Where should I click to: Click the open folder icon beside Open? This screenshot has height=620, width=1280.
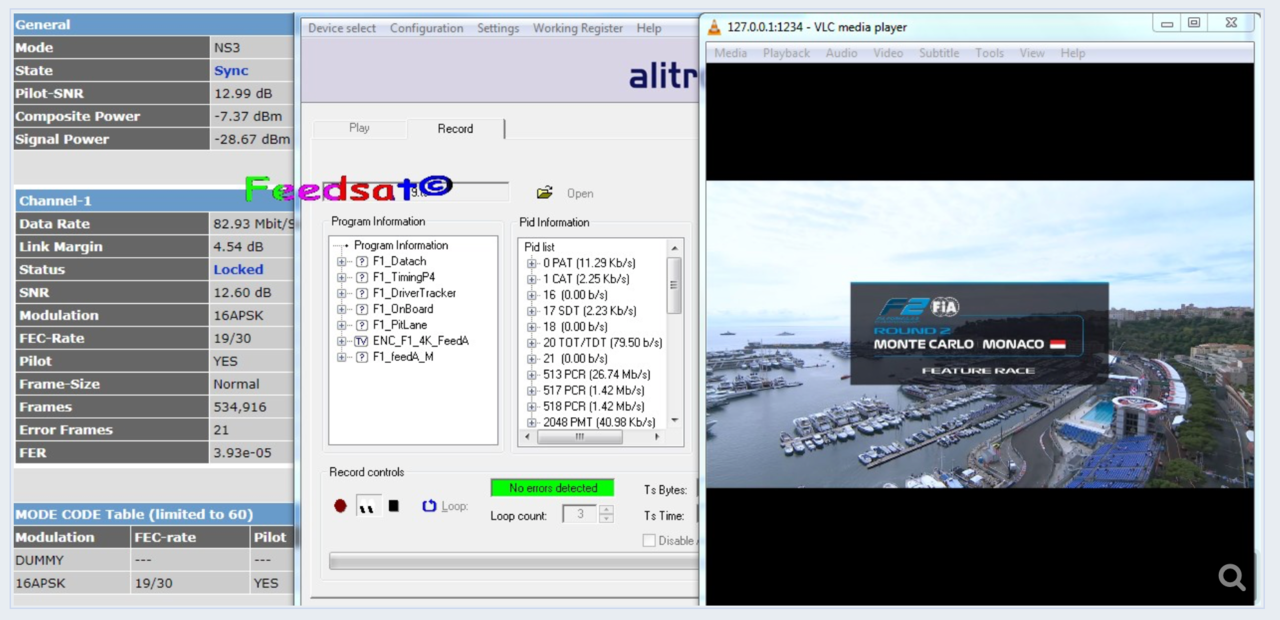[x=544, y=193]
